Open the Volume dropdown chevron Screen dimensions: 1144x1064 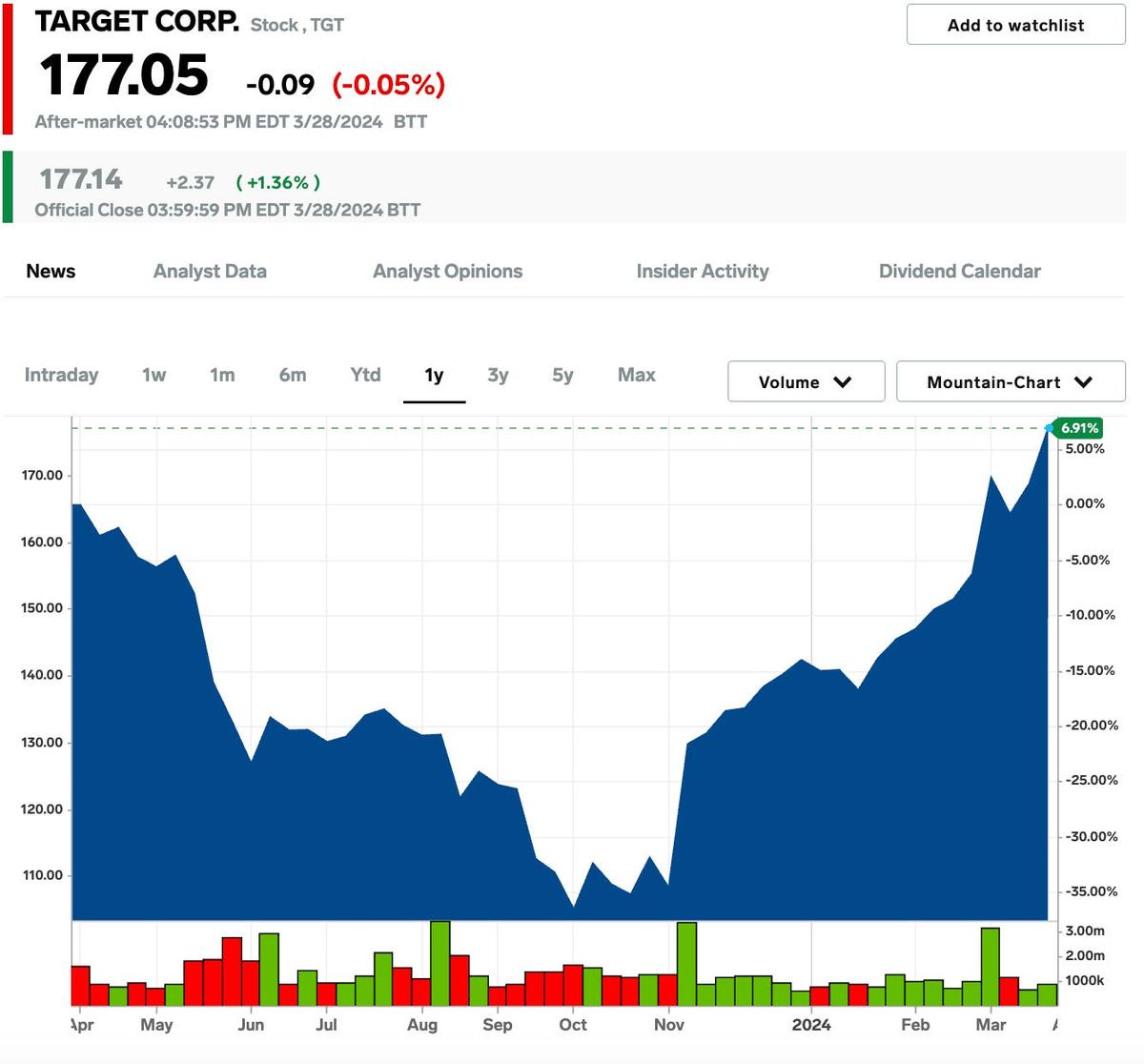tap(843, 381)
